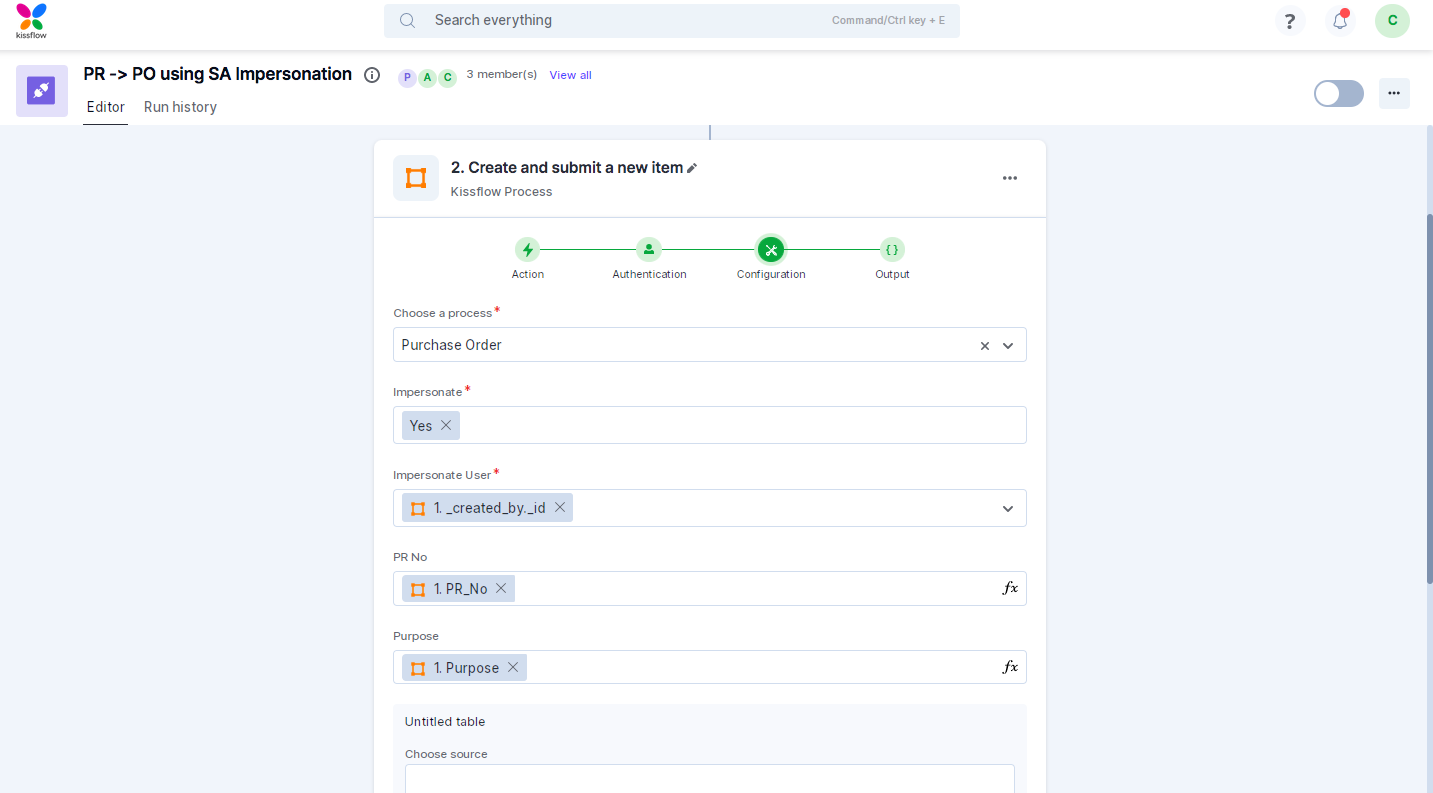Clear the Purchase Order selection

coord(985,346)
